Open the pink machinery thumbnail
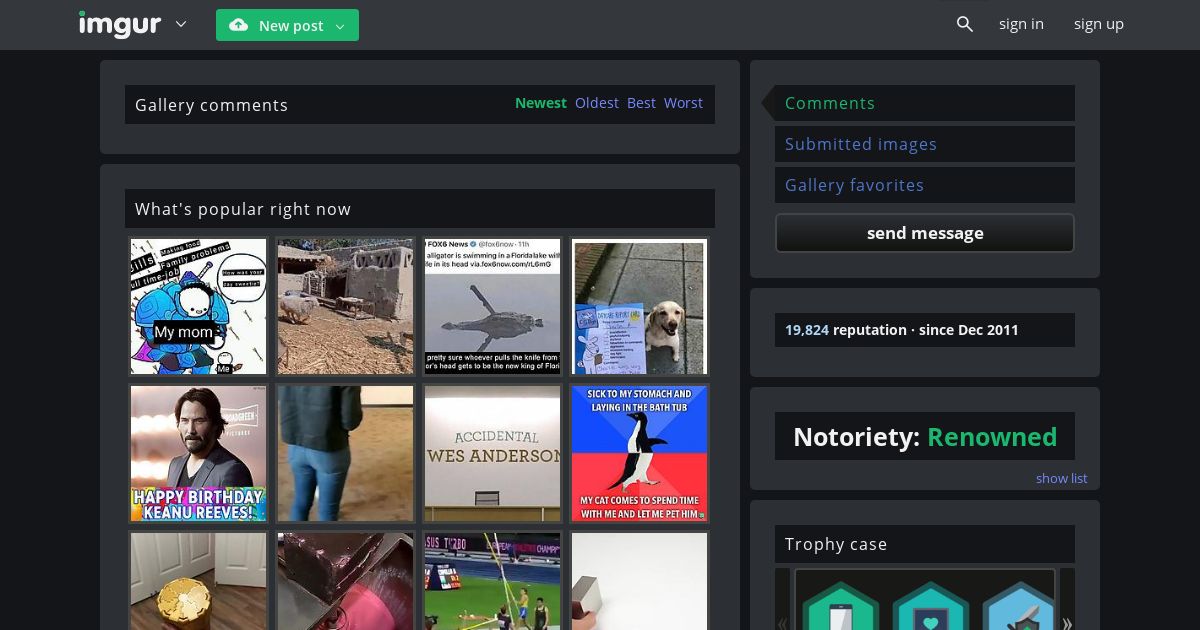This screenshot has width=1200, height=630. tap(345, 580)
